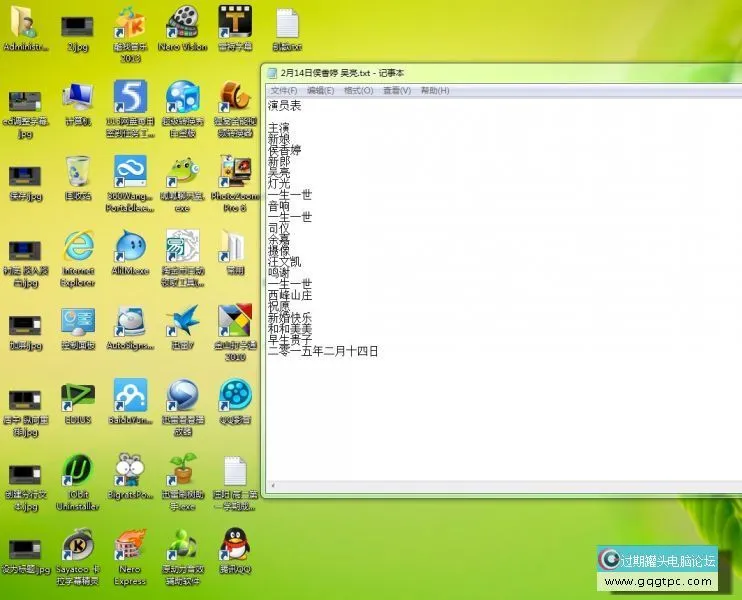Viewport: 742px width, 600px height.
Task: Open Notepad 查看(V) menu
Action: click(x=397, y=90)
